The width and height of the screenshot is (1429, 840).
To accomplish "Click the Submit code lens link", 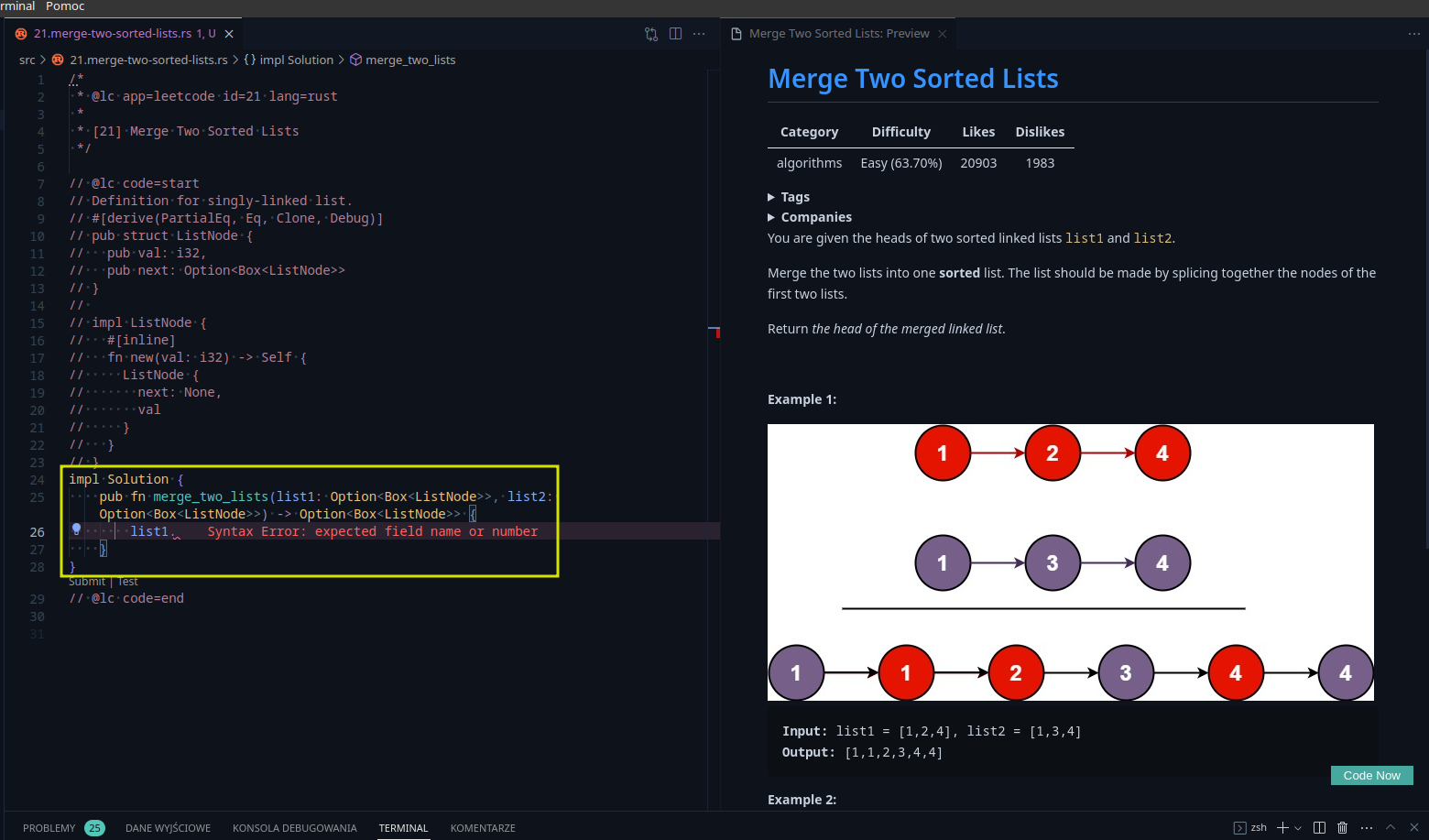I will click(87, 582).
